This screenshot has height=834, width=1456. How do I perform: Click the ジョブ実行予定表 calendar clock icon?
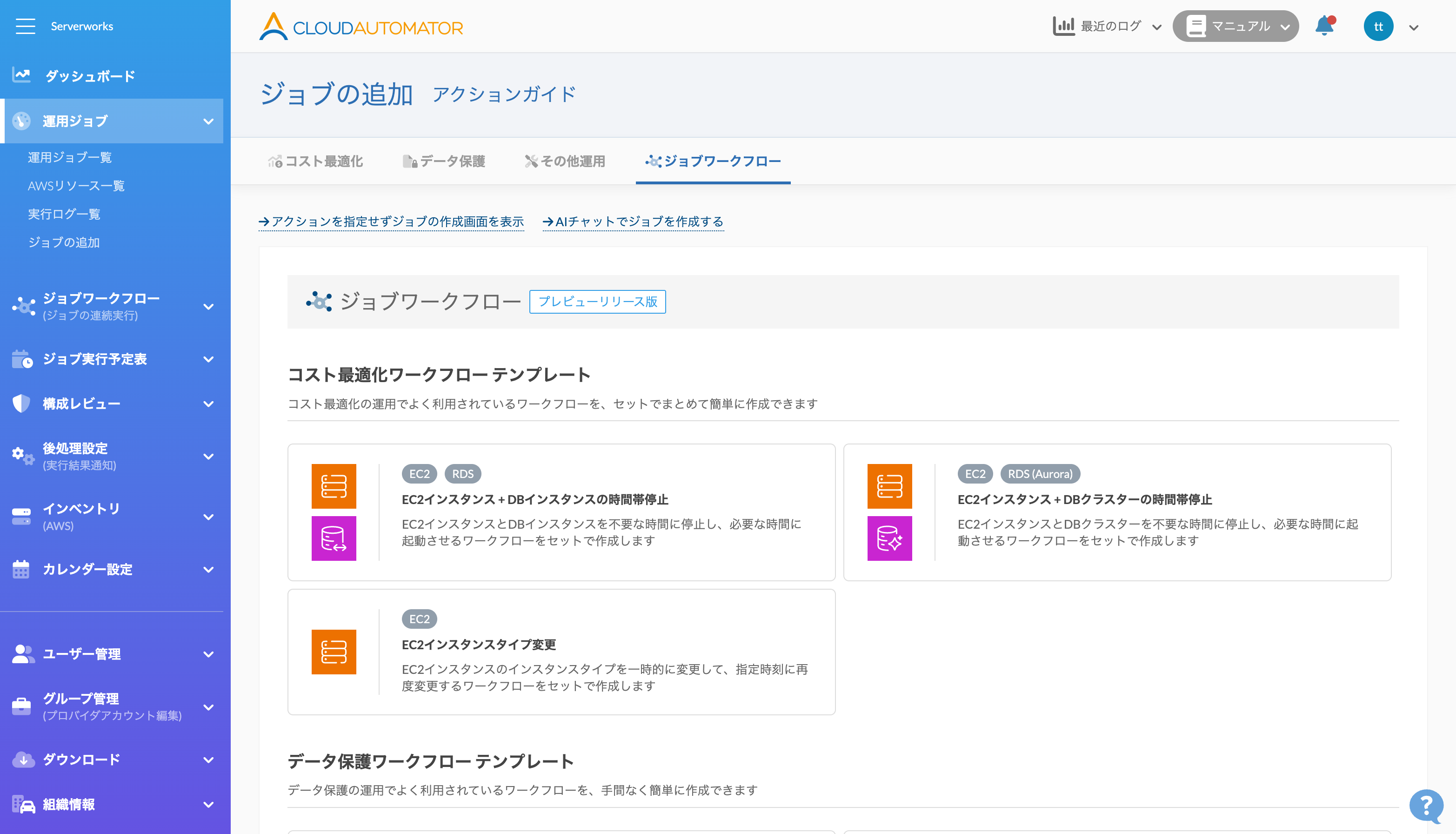(x=22, y=359)
